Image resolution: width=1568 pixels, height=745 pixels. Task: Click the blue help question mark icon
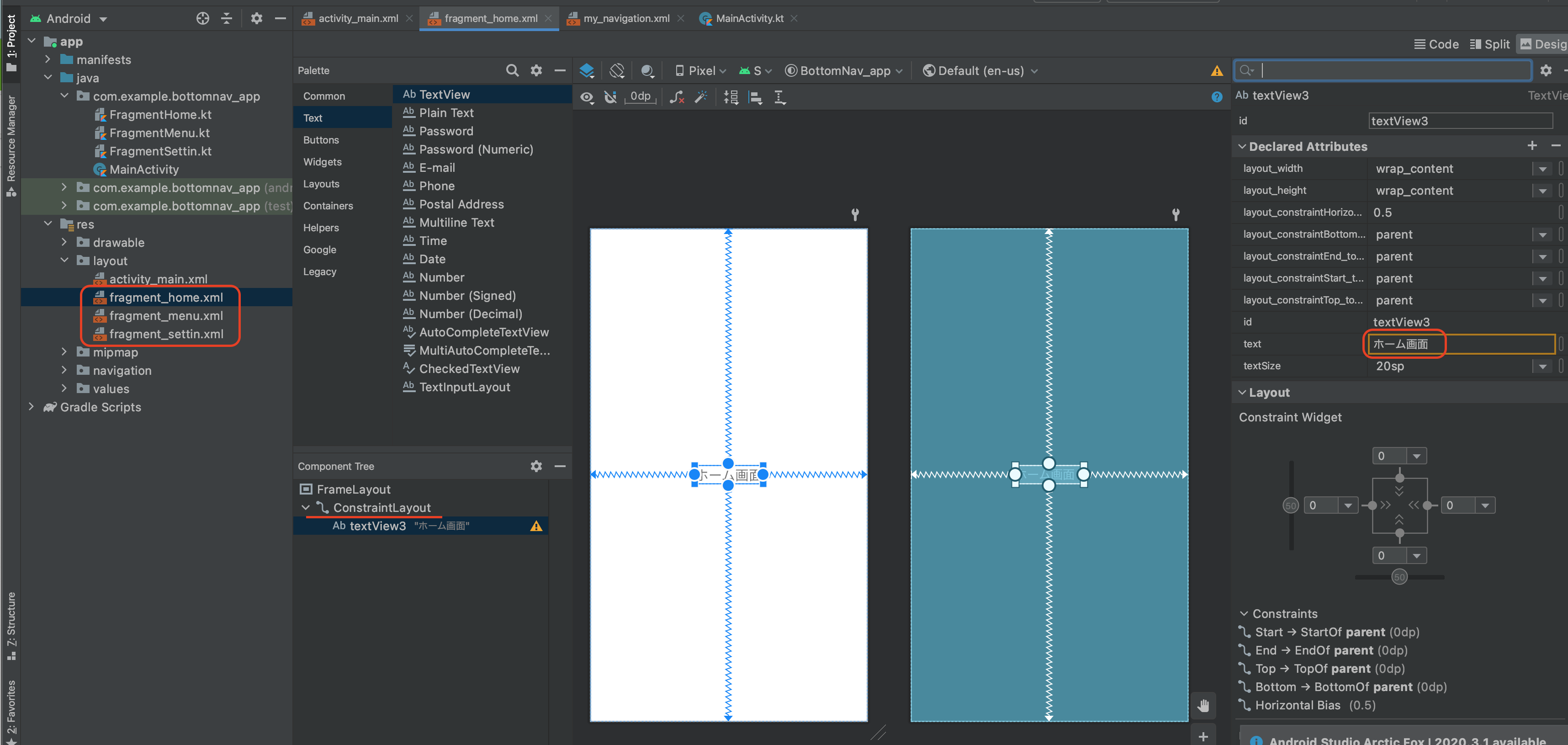coord(1216,97)
